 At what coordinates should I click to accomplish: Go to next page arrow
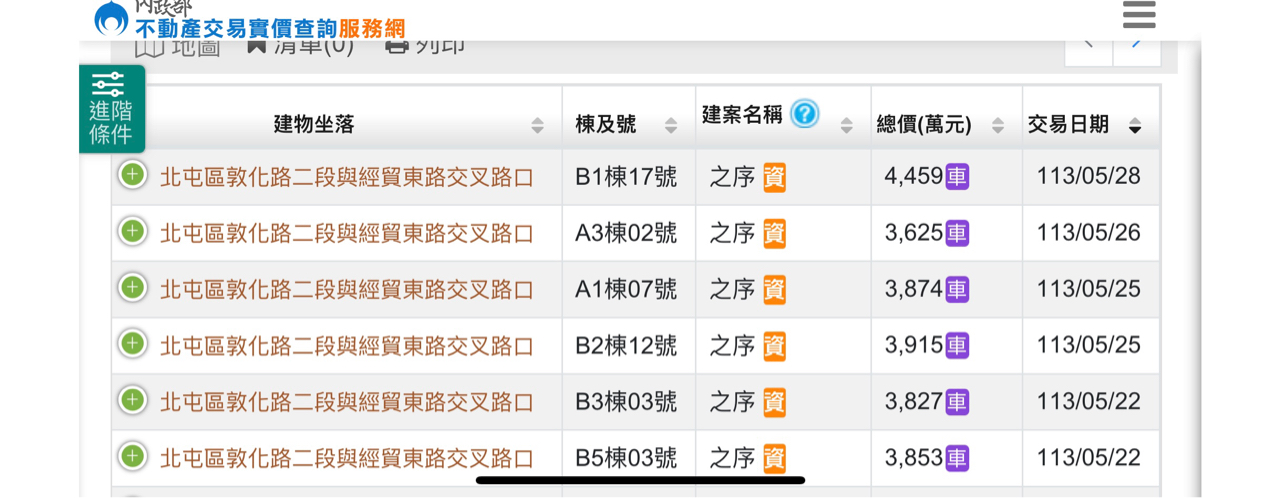1137,46
